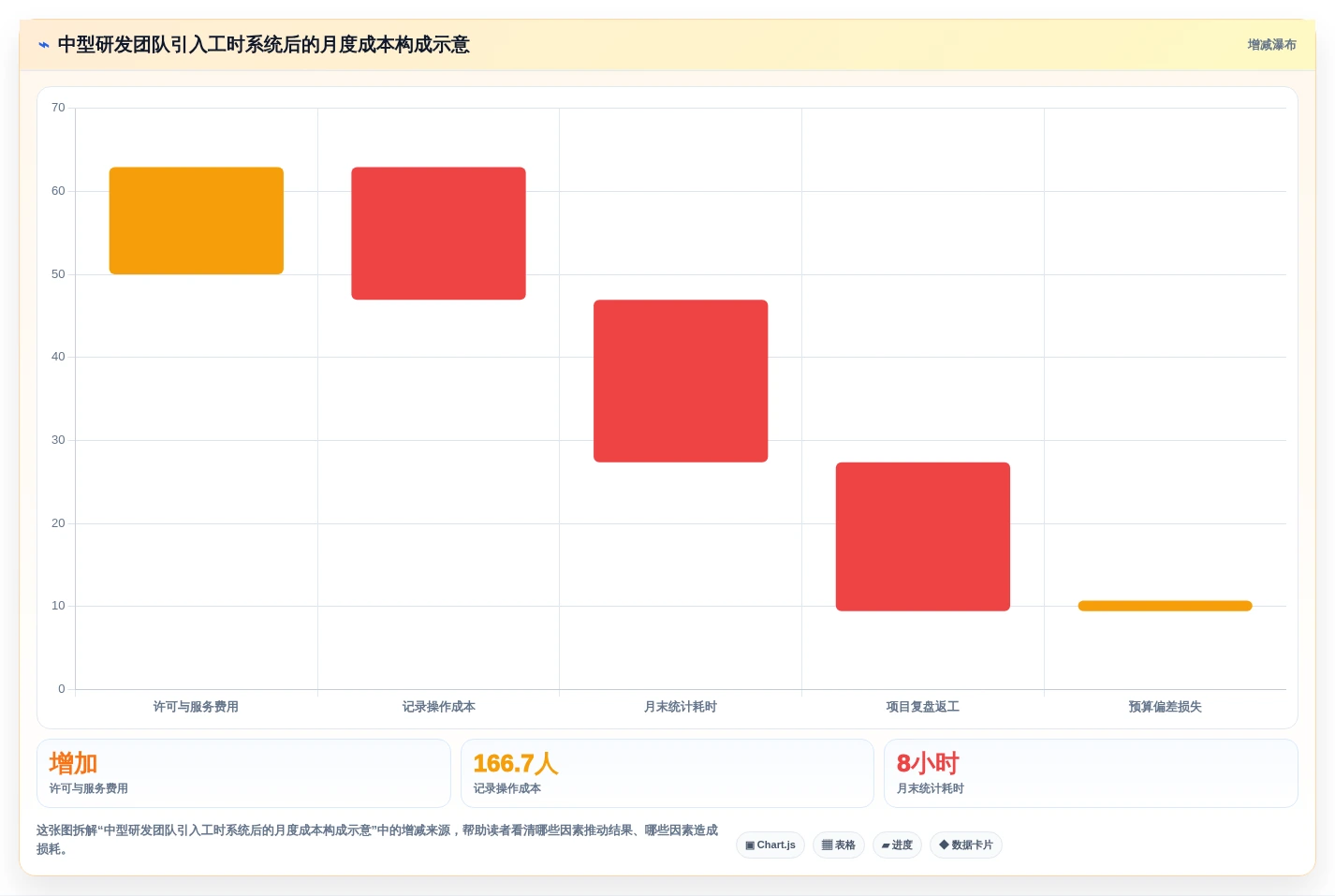This screenshot has height=896, width=1335.
Task: Click the y-axis value 30
Action: pyautogui.click(x=58, y=440)
